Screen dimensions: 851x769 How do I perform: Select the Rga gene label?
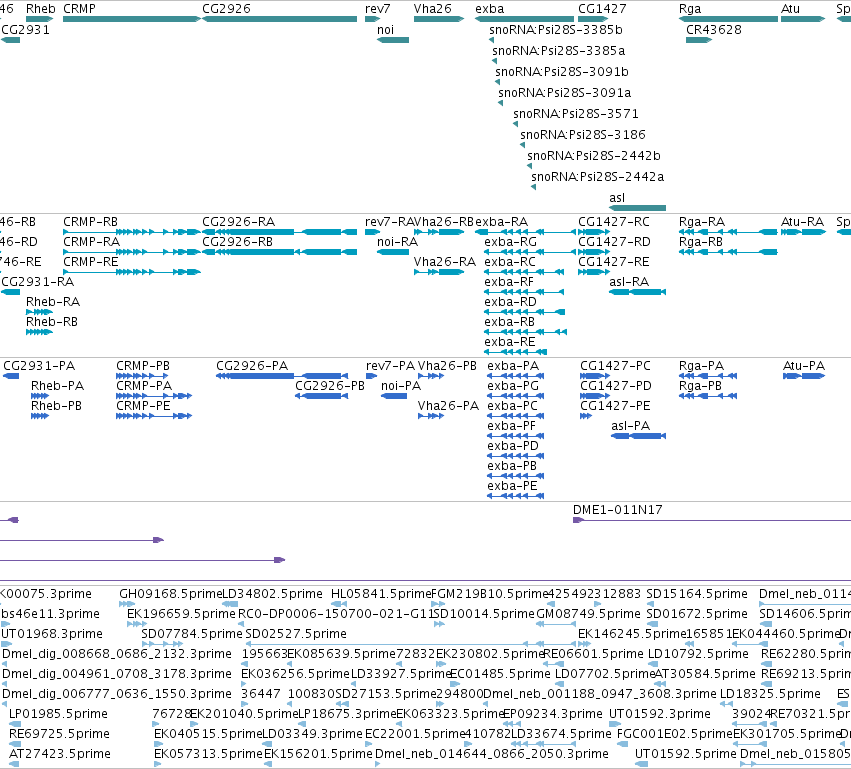690,9
